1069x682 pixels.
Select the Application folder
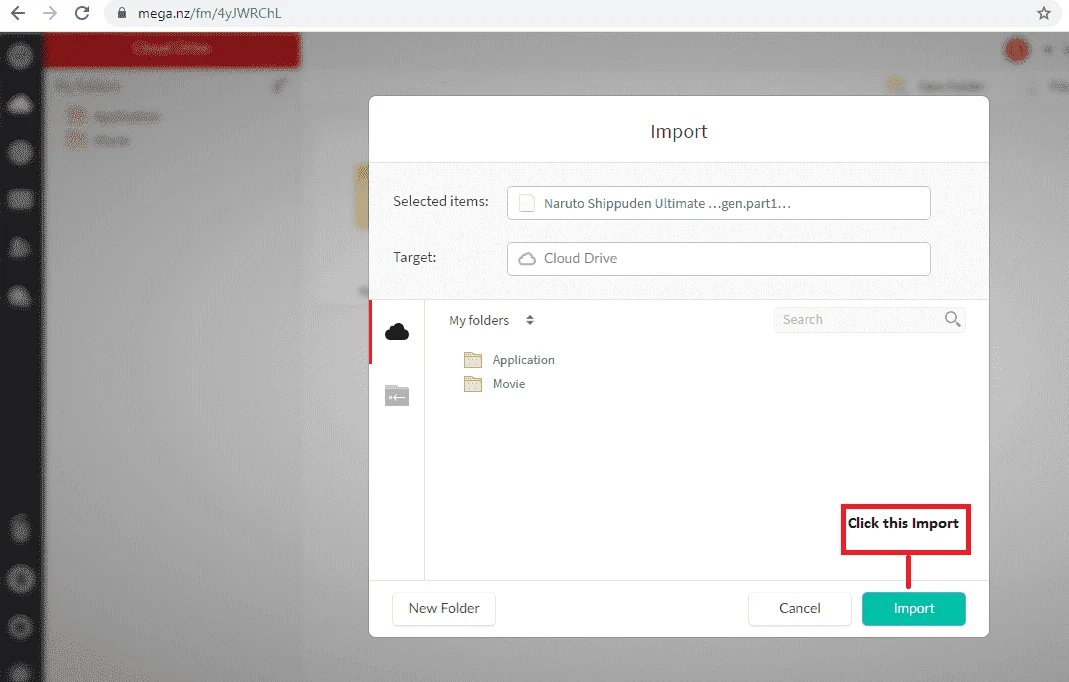tap(524, 359)
